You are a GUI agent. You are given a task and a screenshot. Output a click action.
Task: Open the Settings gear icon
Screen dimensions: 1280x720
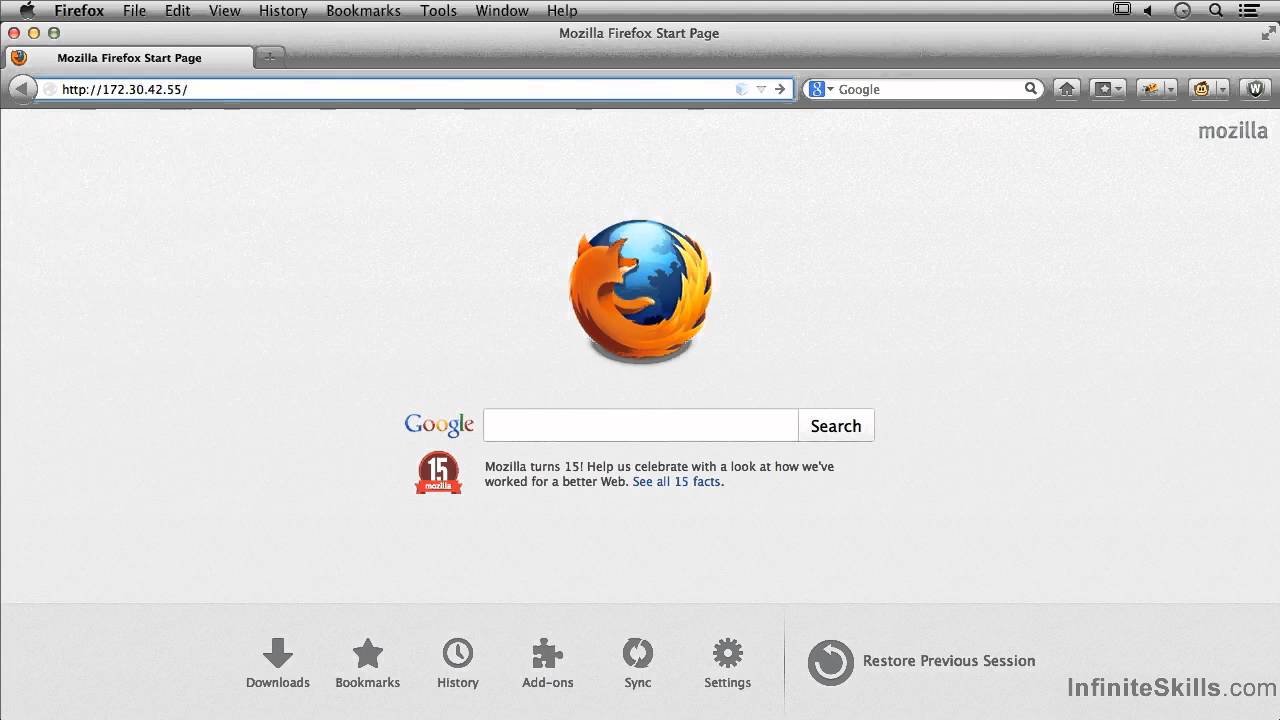[728, 664]
